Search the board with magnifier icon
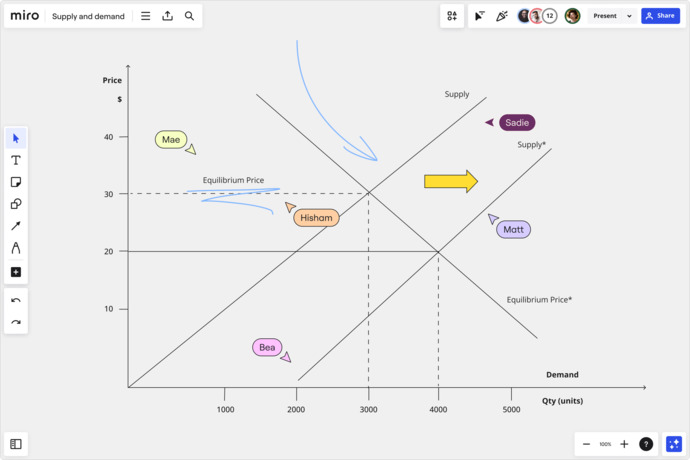 (189, 16)
